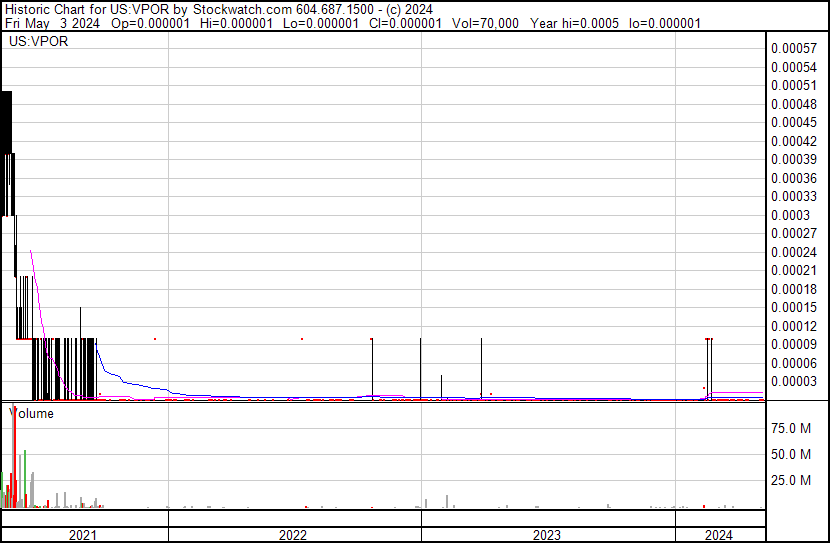830x543 pixels.
Task: Select the 2023 year segment on timeline
Action: coord(548,535)
